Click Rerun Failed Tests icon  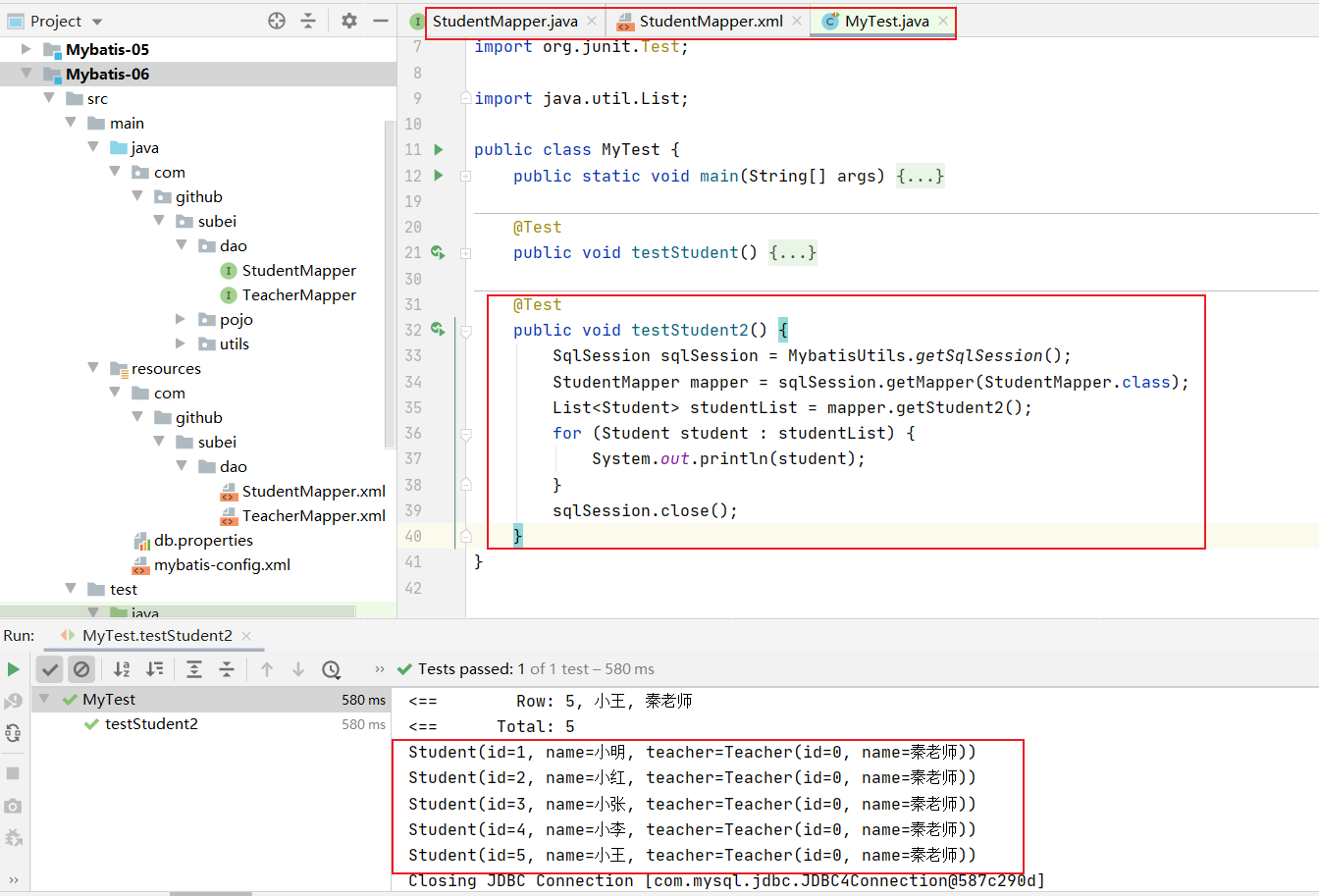coord(13,702)
